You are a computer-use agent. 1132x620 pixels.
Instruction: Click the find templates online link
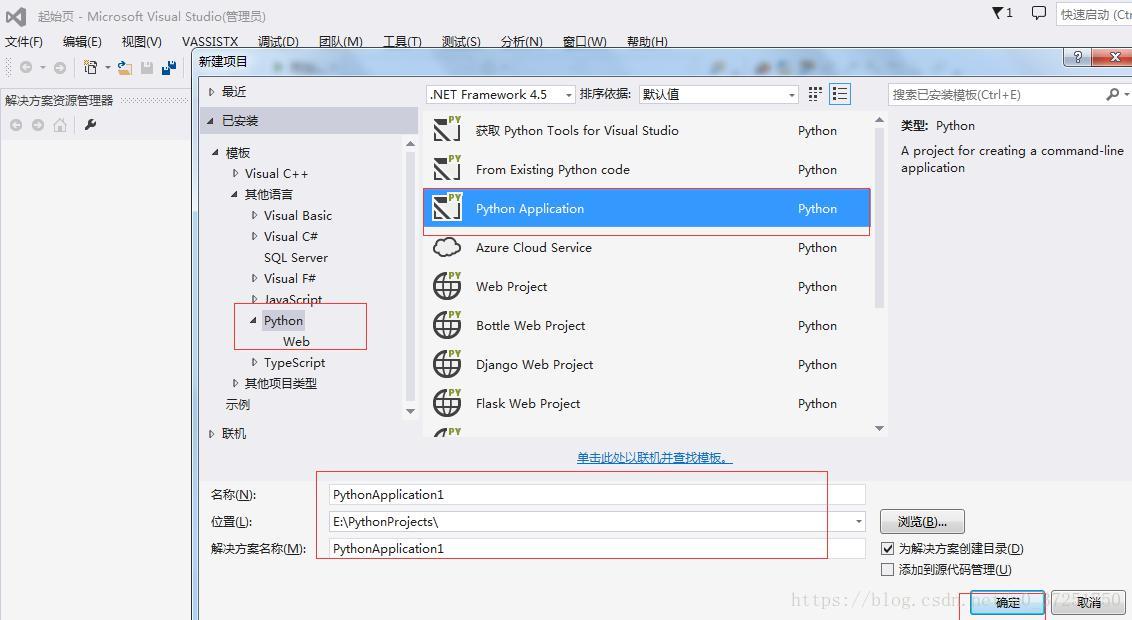tap(655, 458)
